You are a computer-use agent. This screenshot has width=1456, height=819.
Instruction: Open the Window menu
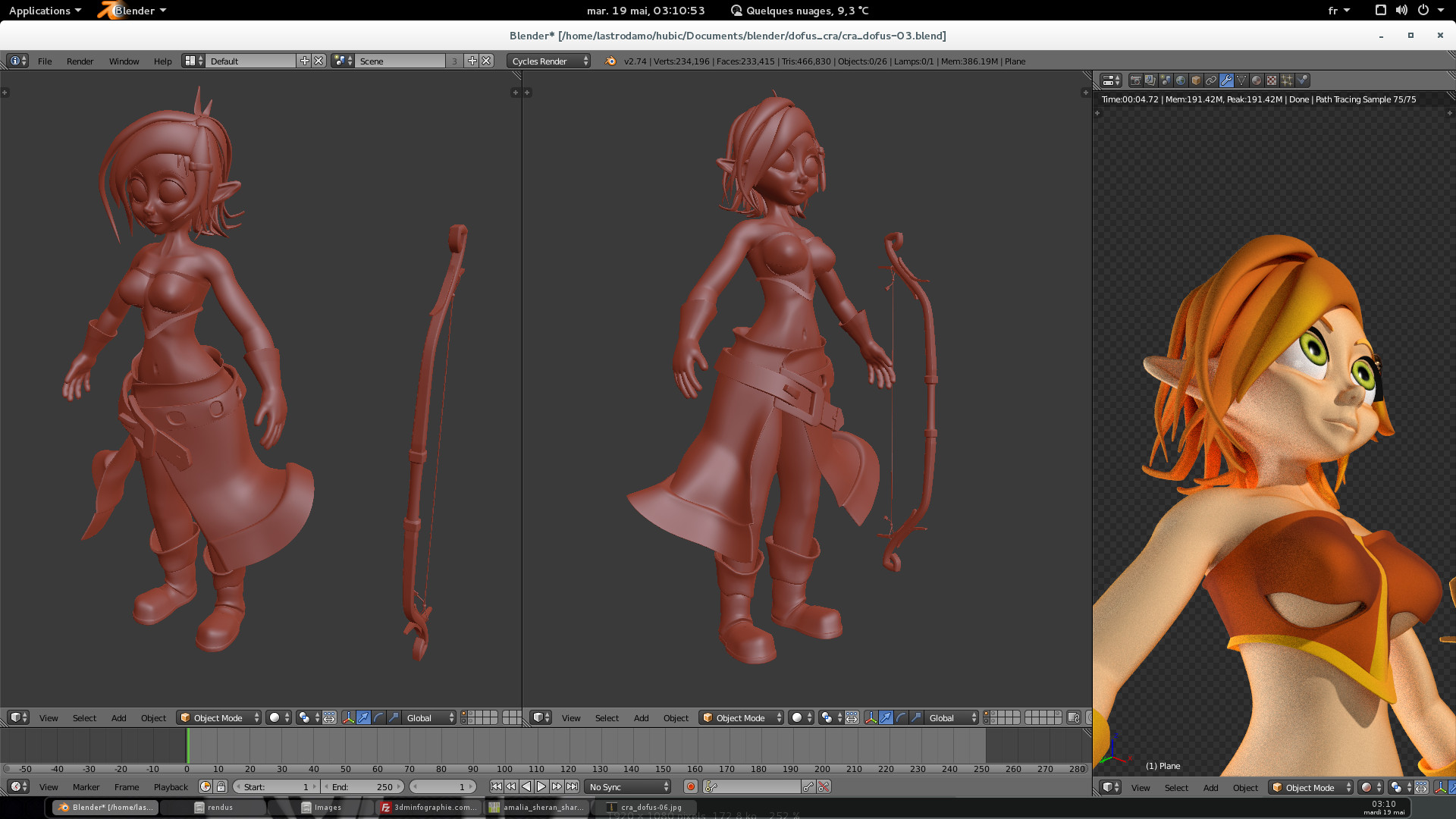point(124,61)
